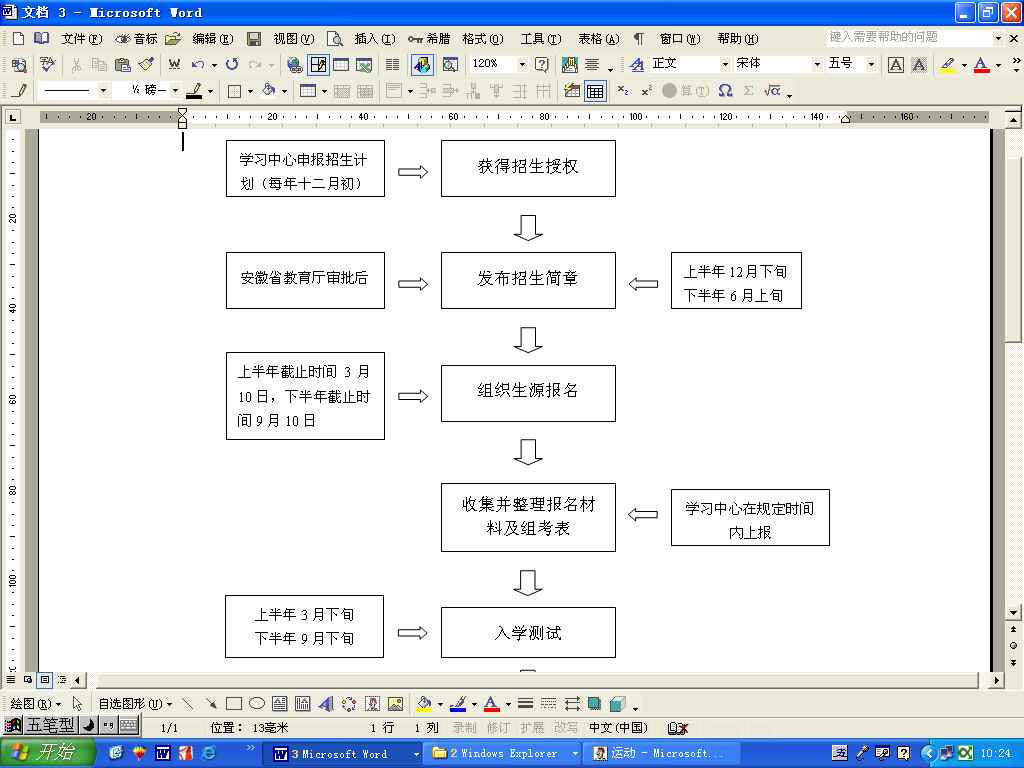Screen dimensions: 1024x768
Task: Click the red Font Color A button
Action: point(981,64)
